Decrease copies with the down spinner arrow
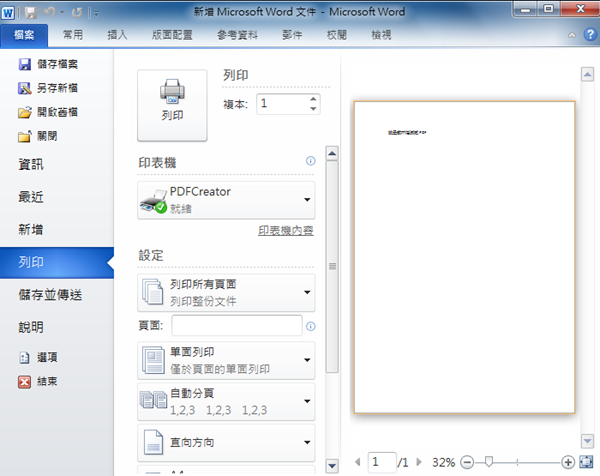 click(x=313, y=109)
